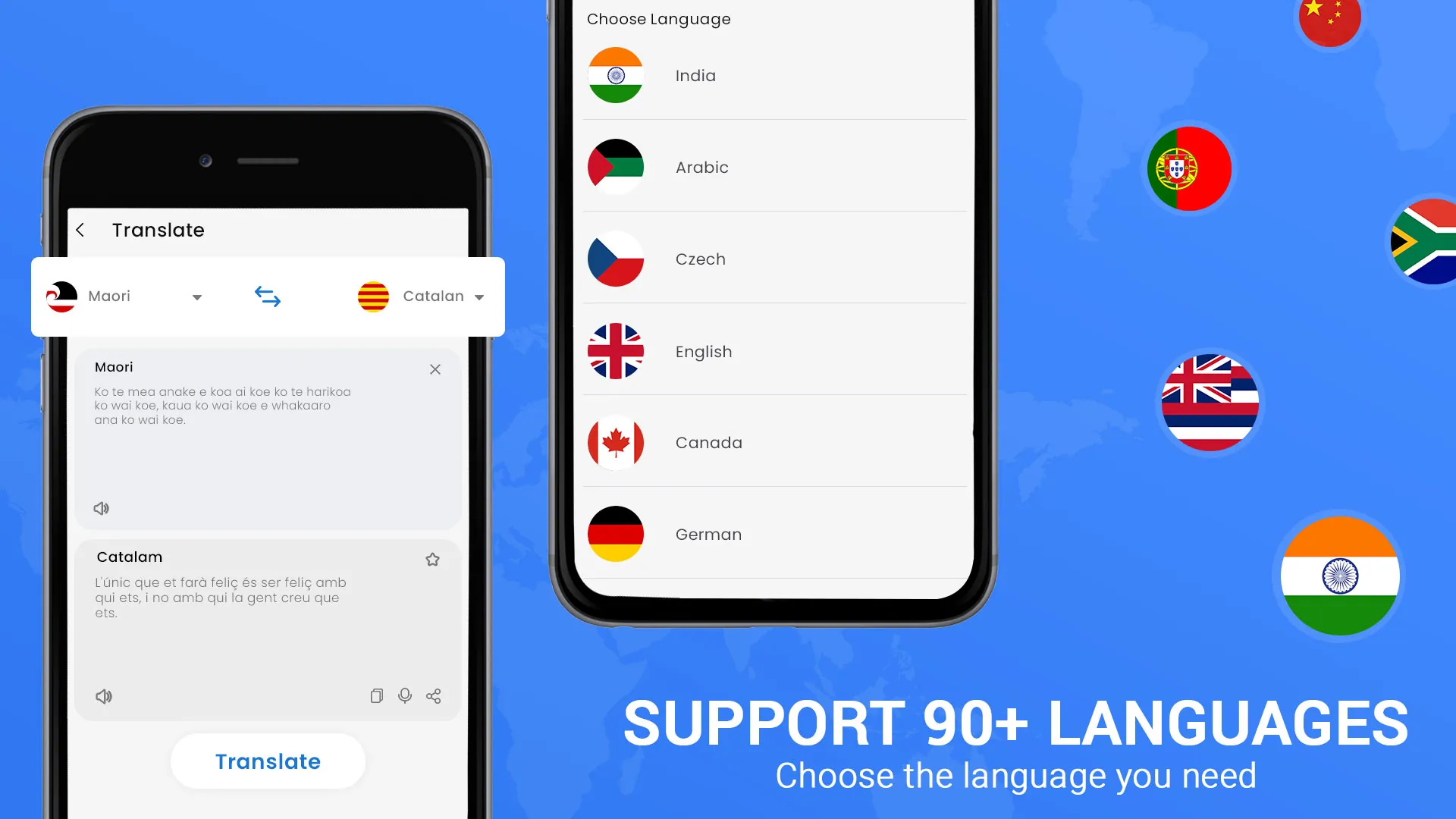Click the back navigation arrow
This screenshot has width=1456, height=819.
[81, 229]
